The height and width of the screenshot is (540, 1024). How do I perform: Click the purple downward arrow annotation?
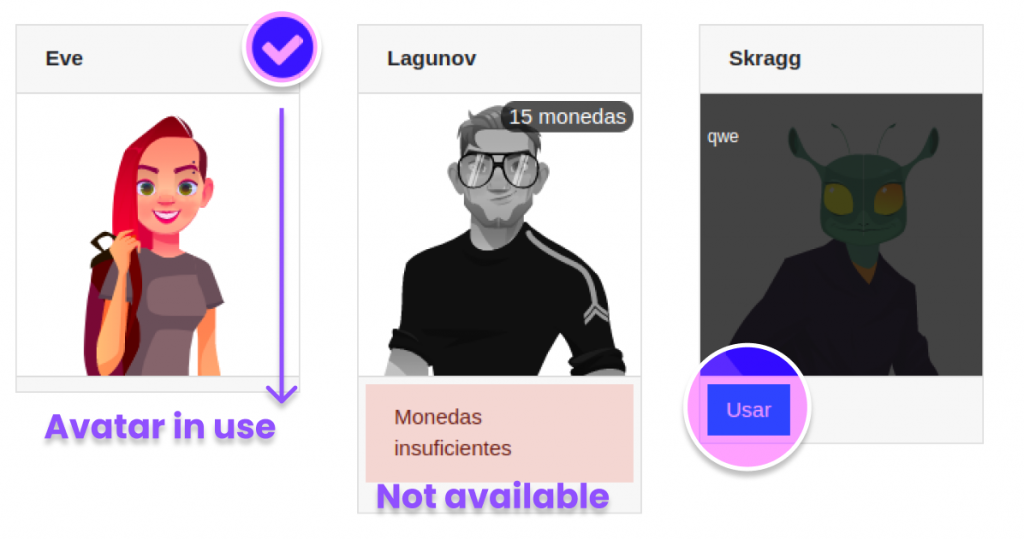coord(281,255)
